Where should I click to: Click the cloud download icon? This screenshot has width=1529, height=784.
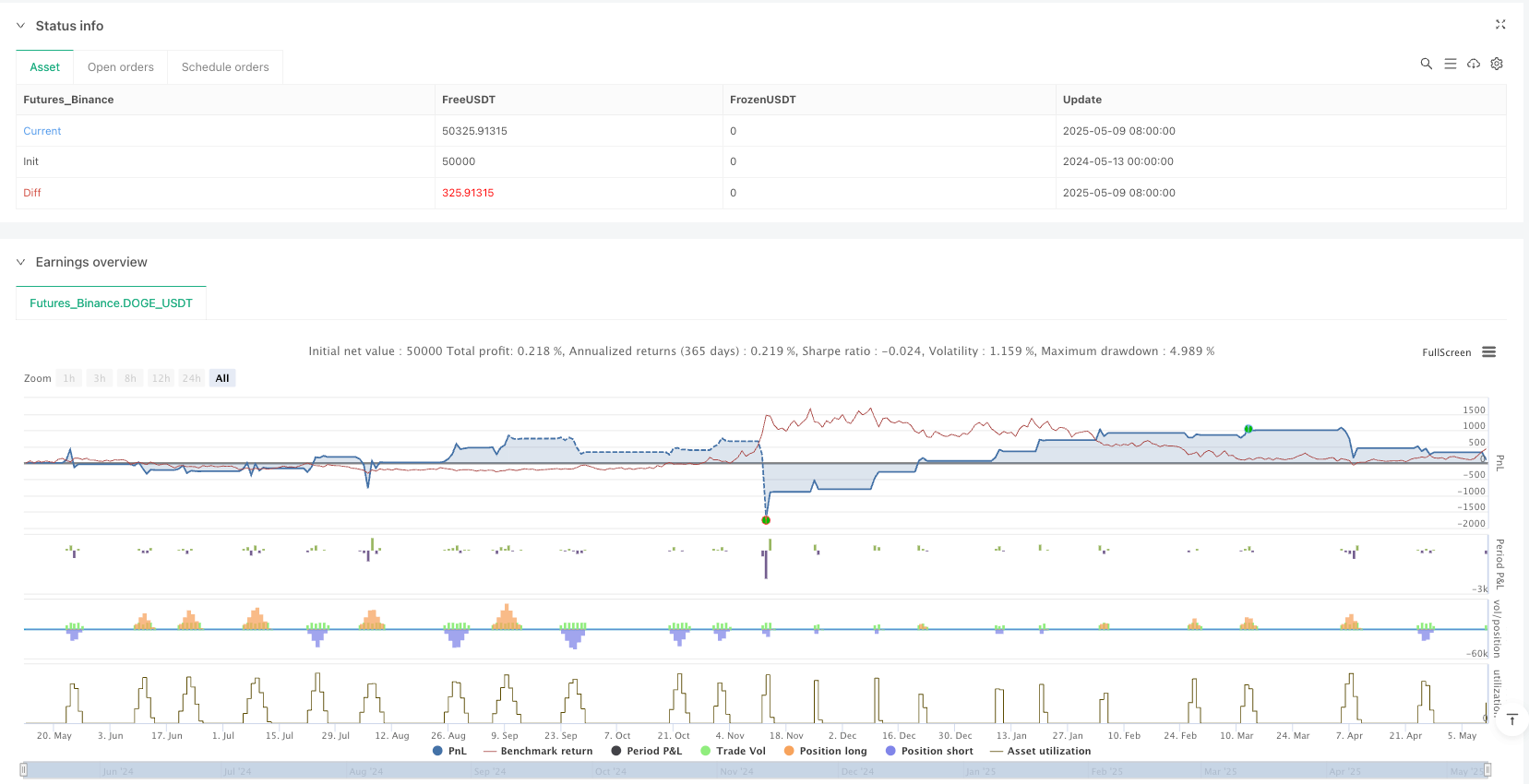[x=1474, y=64]
